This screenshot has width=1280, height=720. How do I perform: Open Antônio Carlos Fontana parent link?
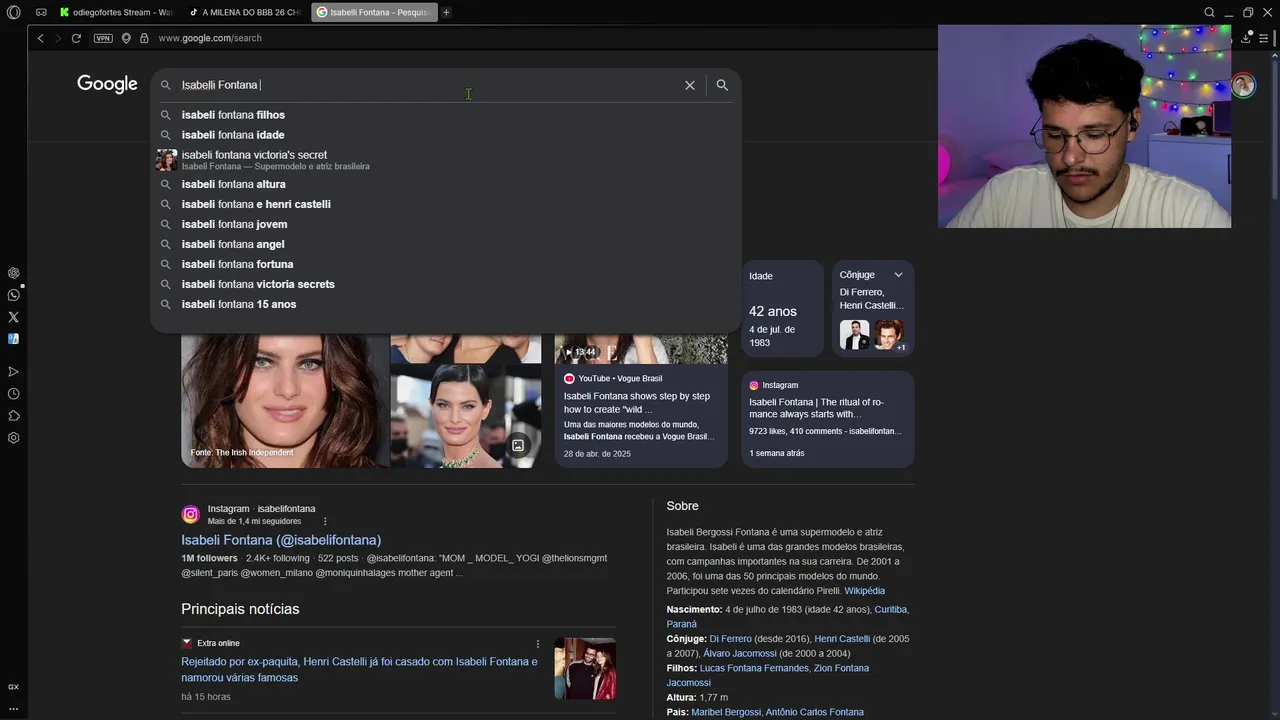pos(815,712)
